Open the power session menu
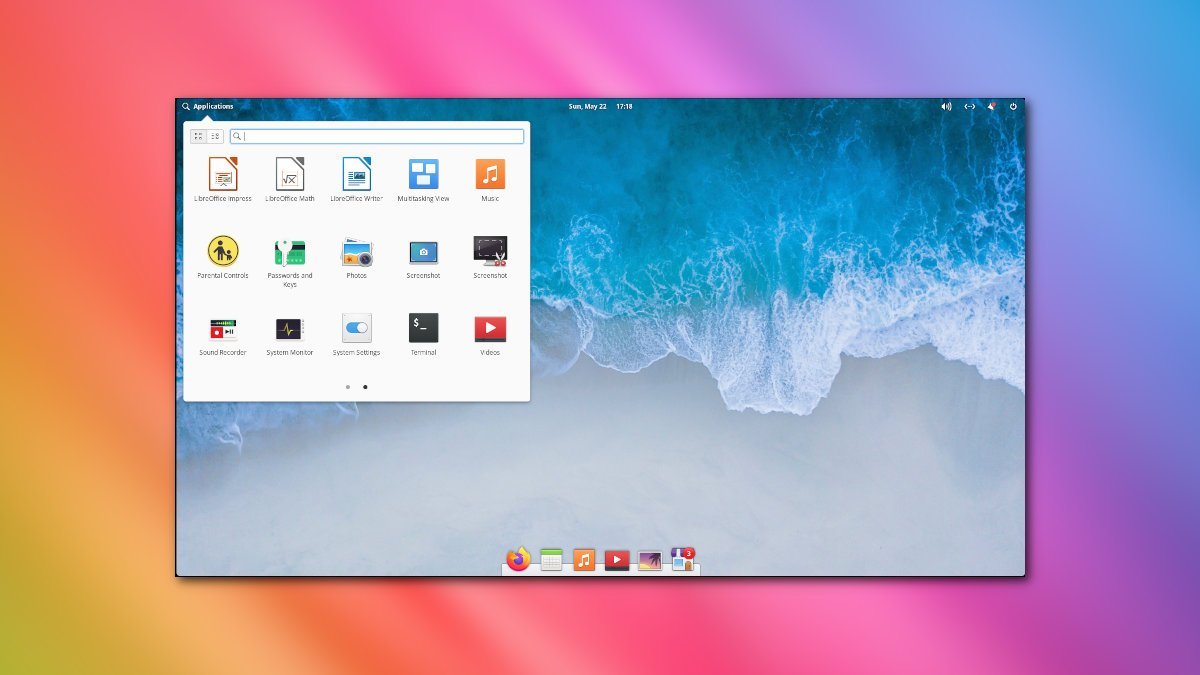Image resolution: width=1200 pixels, height=675 pixels. [1013, 106]
